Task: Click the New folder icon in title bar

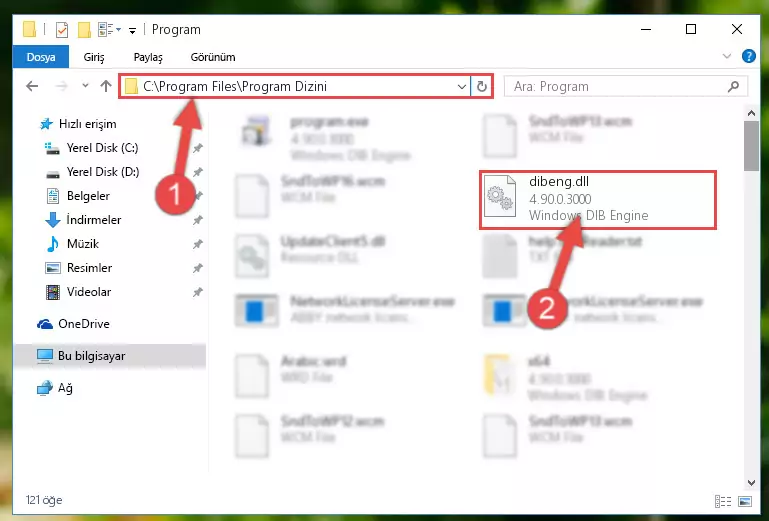Action: 84,30
